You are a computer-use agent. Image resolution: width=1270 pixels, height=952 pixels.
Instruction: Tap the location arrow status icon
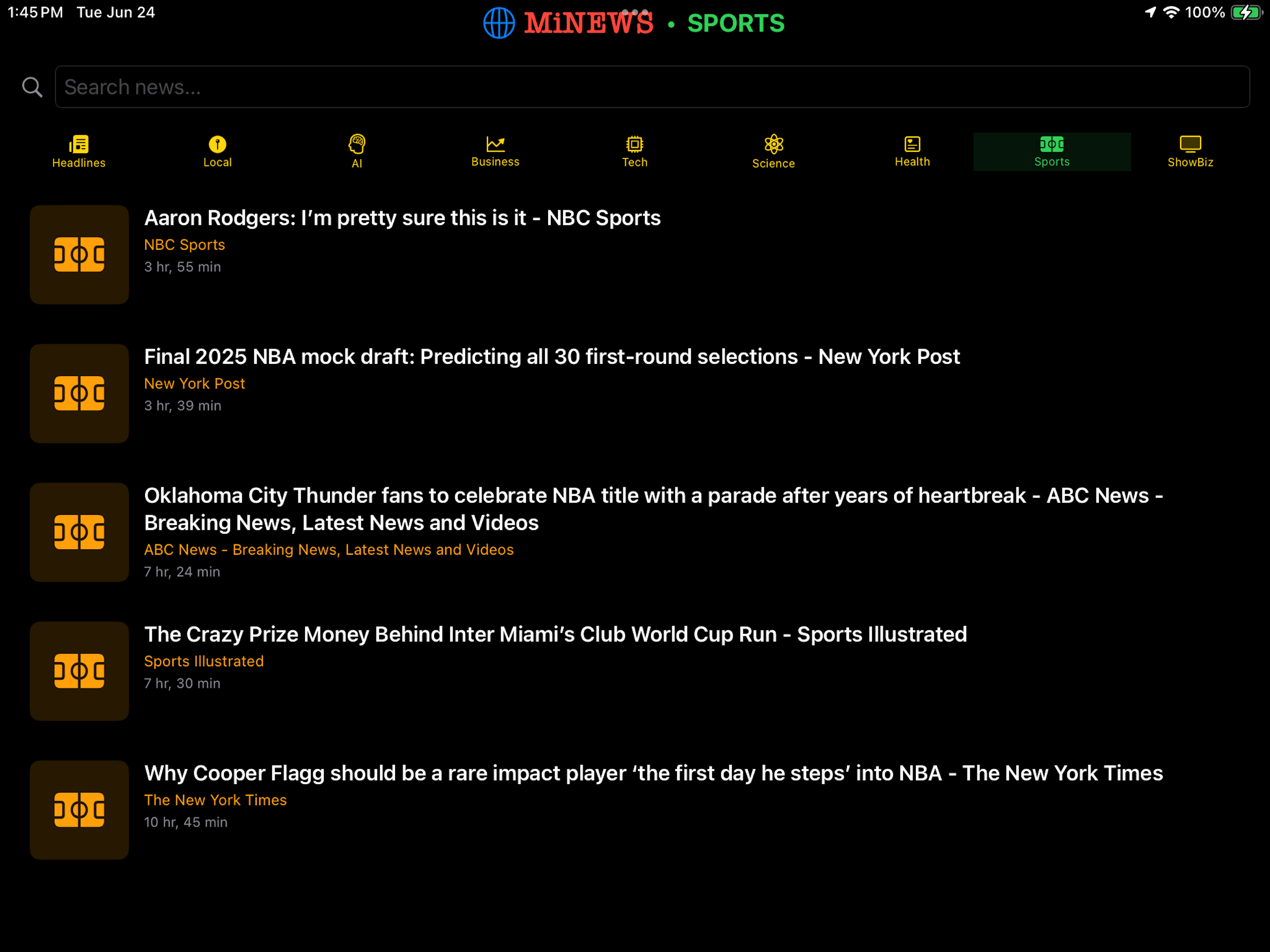[1150, 12]
